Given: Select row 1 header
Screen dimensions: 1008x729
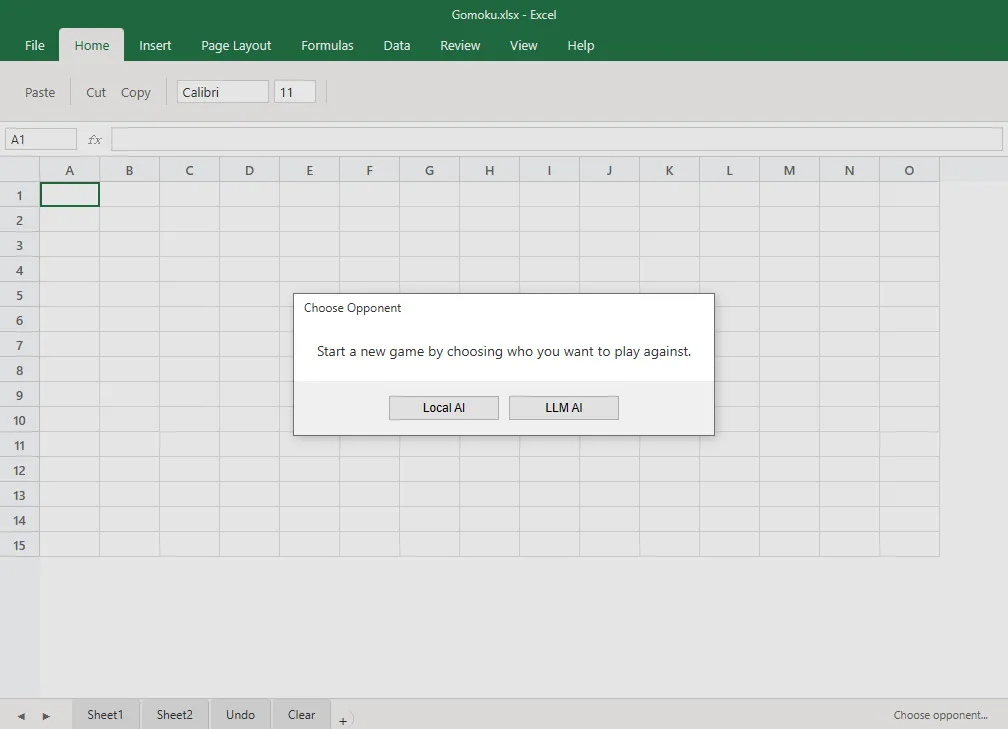Looking at the screenshot, I should coord(19,195).
